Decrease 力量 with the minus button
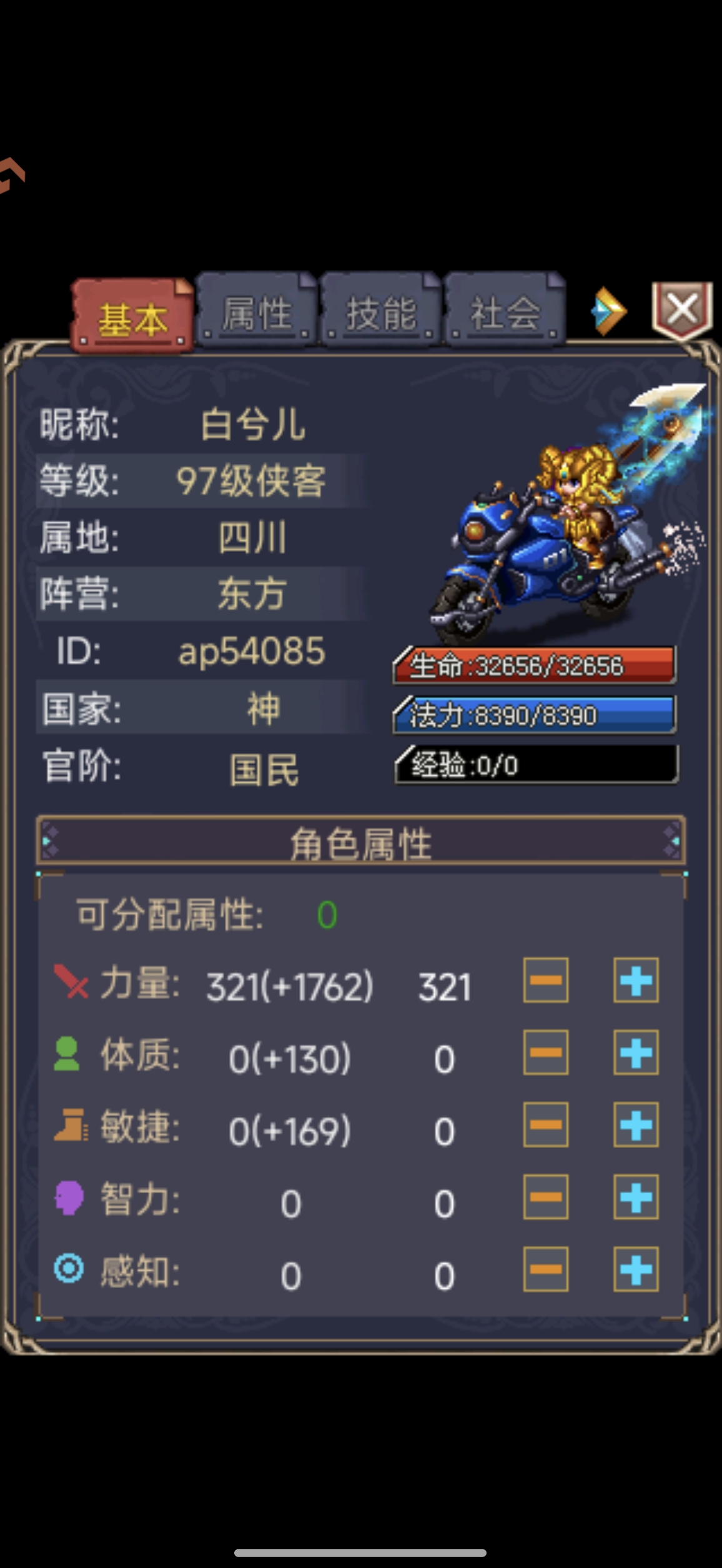This screenshot has height=1568, width=722. 546,980
